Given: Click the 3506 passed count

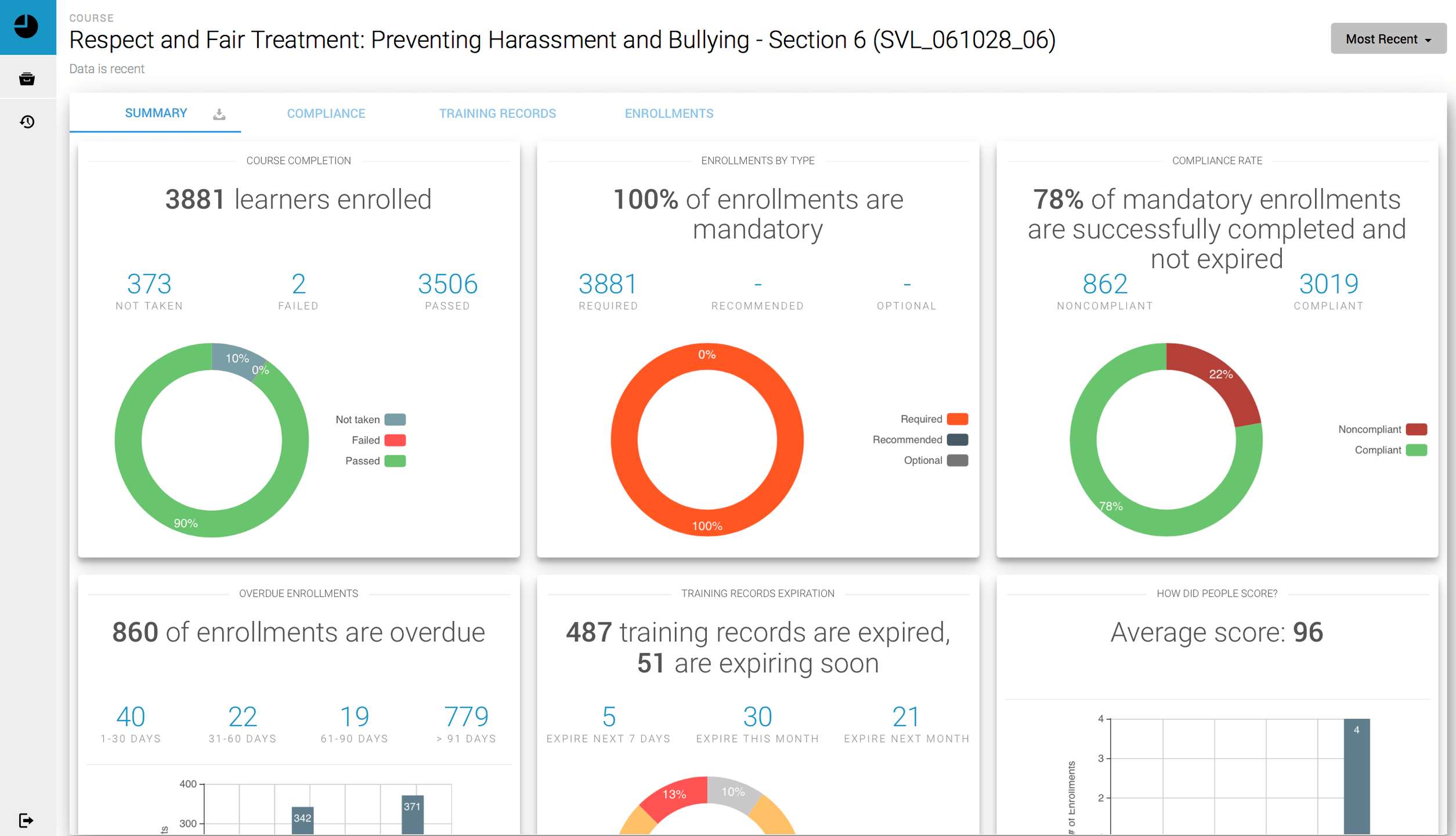Looking at the screenshot, I should 447,284.
